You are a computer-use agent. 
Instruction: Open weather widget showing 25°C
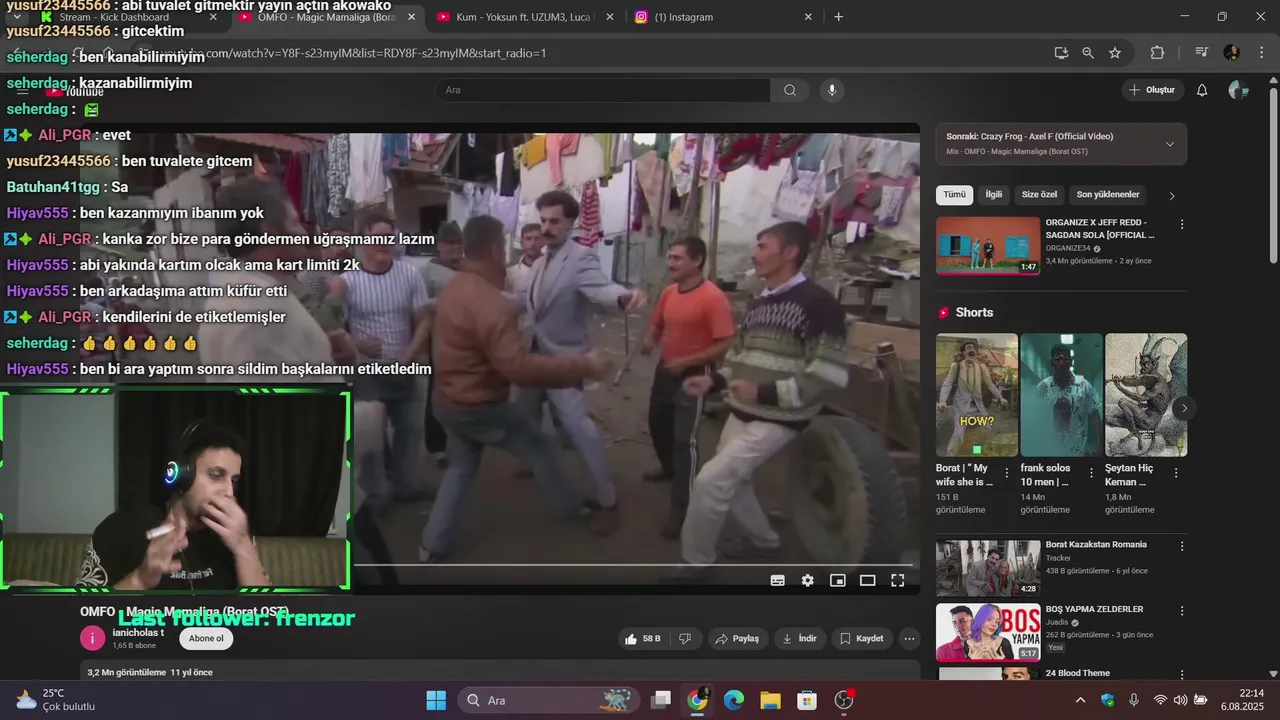(56, 700)
